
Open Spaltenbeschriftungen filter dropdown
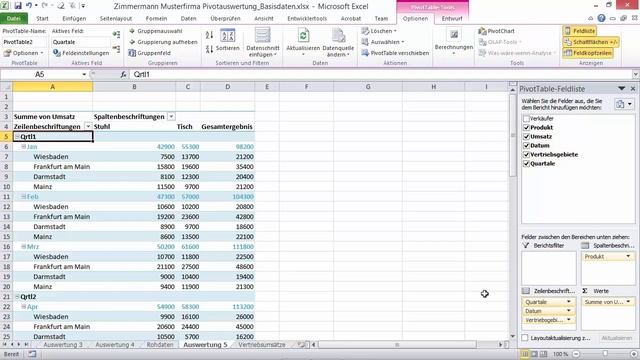click(171, 117)
